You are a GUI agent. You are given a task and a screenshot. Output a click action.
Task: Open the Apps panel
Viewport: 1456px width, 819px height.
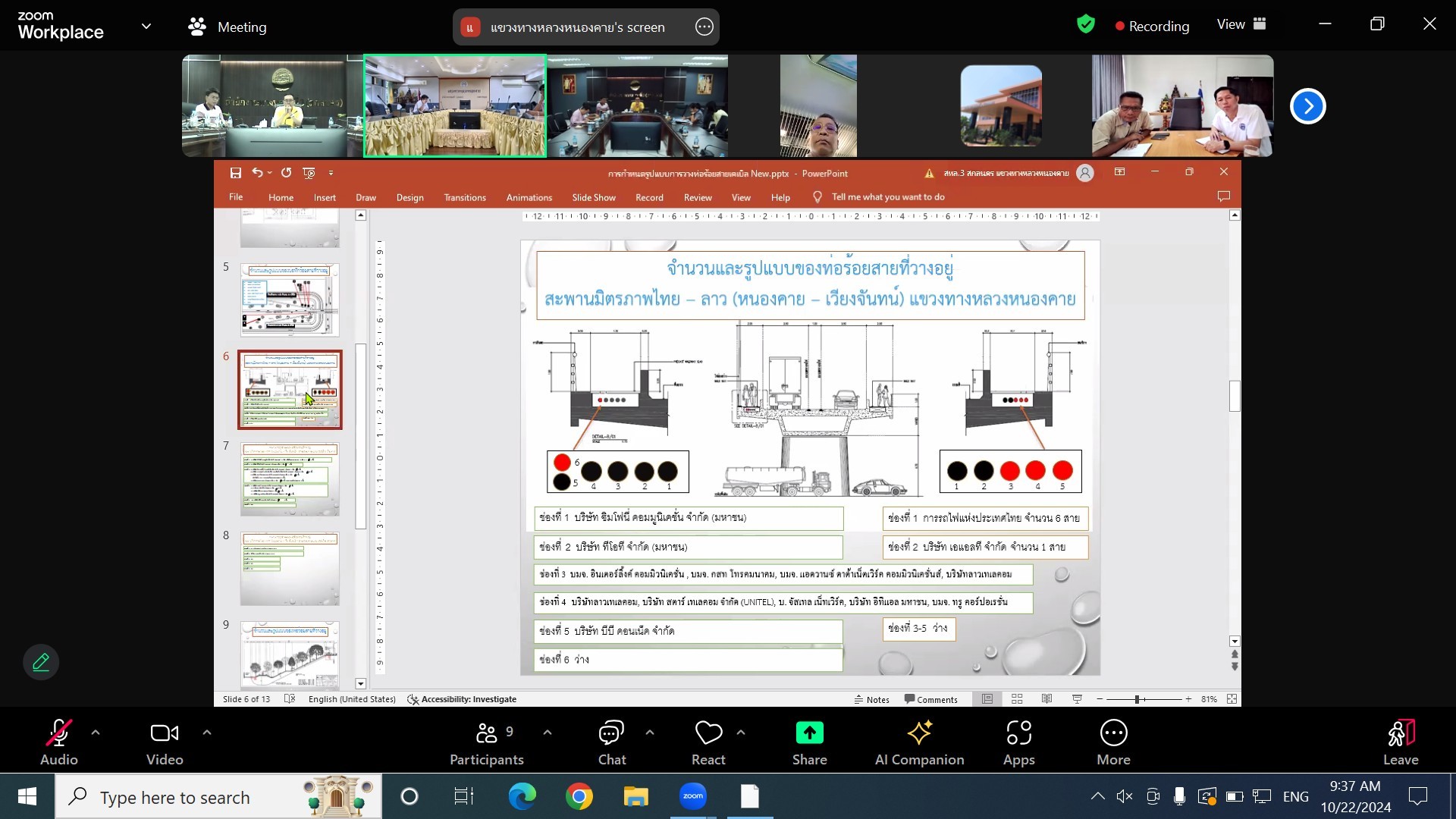(x=1018, y=742)
